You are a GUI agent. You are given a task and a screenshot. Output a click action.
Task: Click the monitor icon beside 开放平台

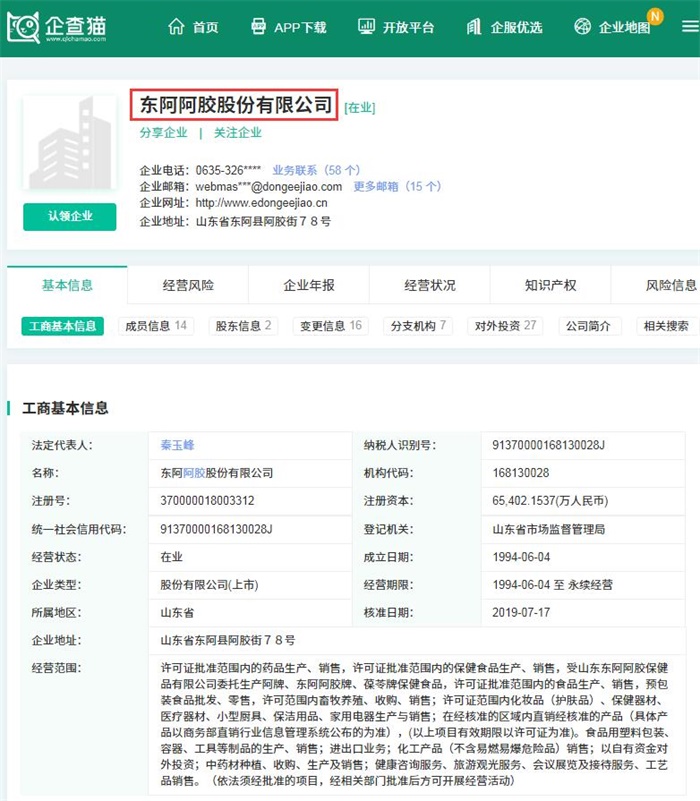(x=366, y=26)
